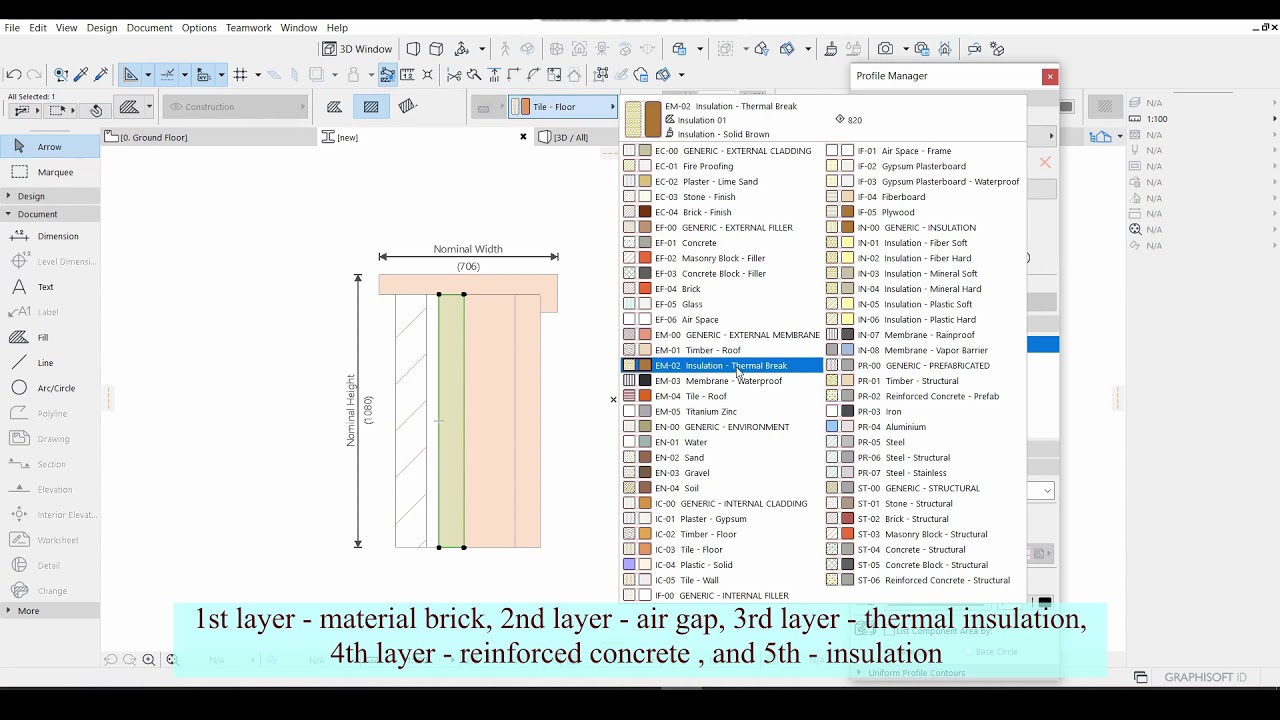Choose PR-02 Reinforced Concrete - Prefab

[925, 396]
